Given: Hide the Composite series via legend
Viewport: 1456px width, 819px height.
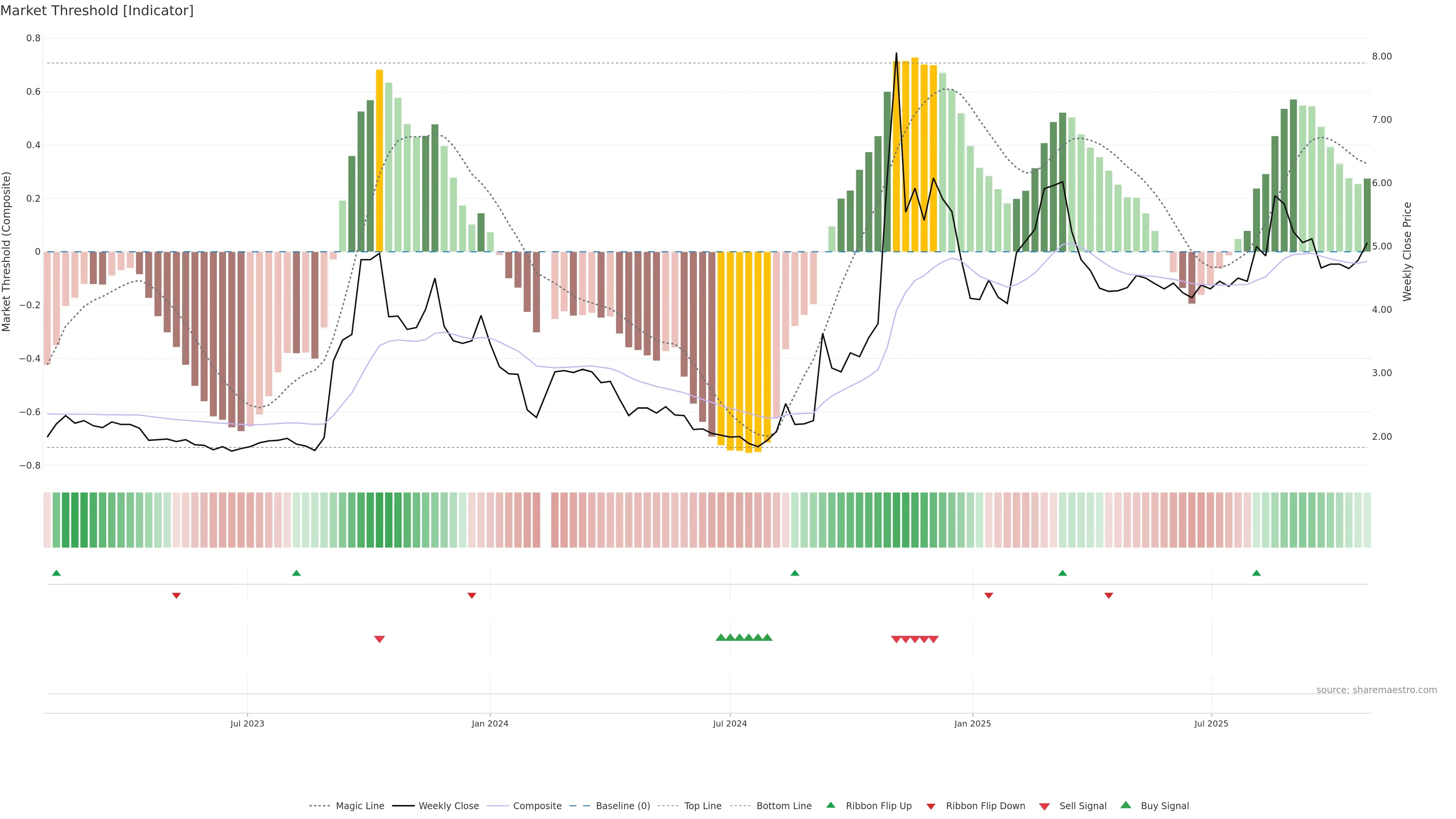Looking at the screenshot, I should (x=537, y=806).
